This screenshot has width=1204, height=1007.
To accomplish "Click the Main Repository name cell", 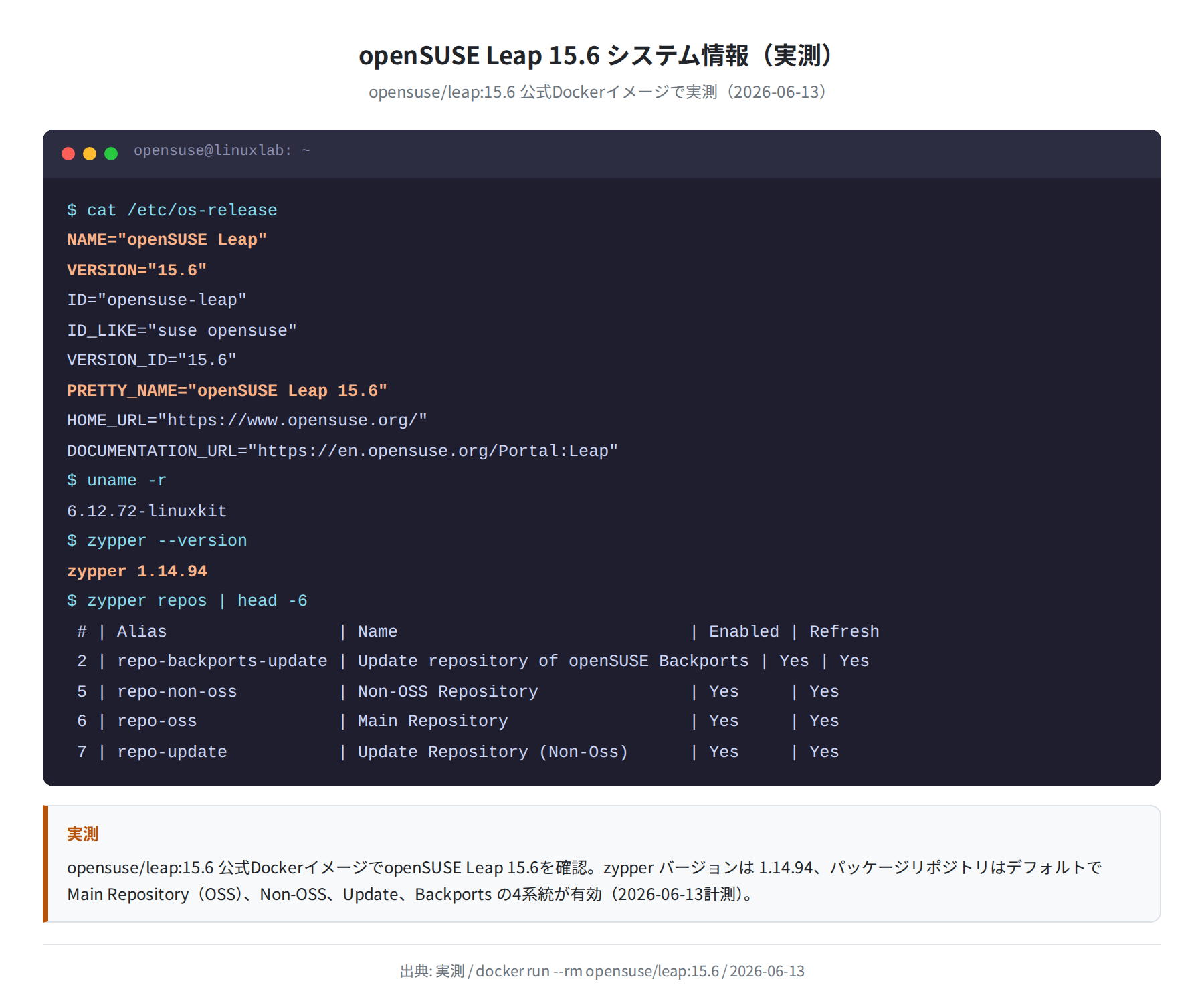I will click(433, 721).
